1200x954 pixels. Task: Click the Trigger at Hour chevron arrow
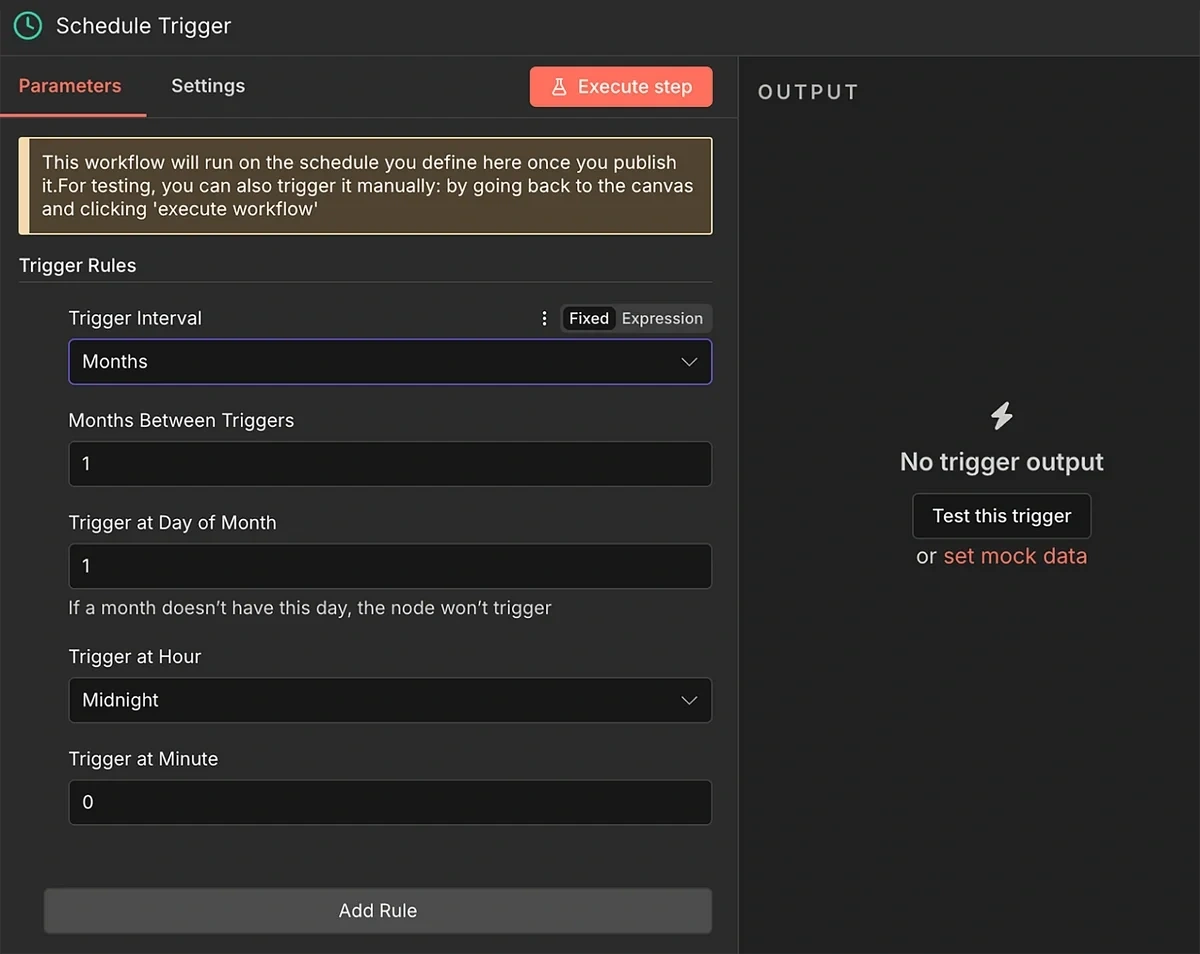pyautogui.click(x=689, y=700)
